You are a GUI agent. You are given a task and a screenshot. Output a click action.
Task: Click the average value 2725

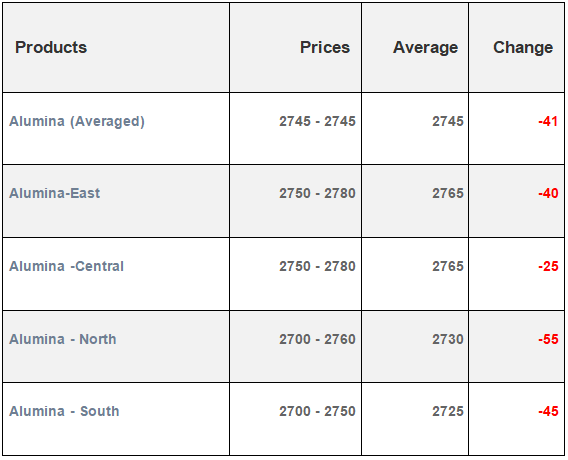coord(448,411)
